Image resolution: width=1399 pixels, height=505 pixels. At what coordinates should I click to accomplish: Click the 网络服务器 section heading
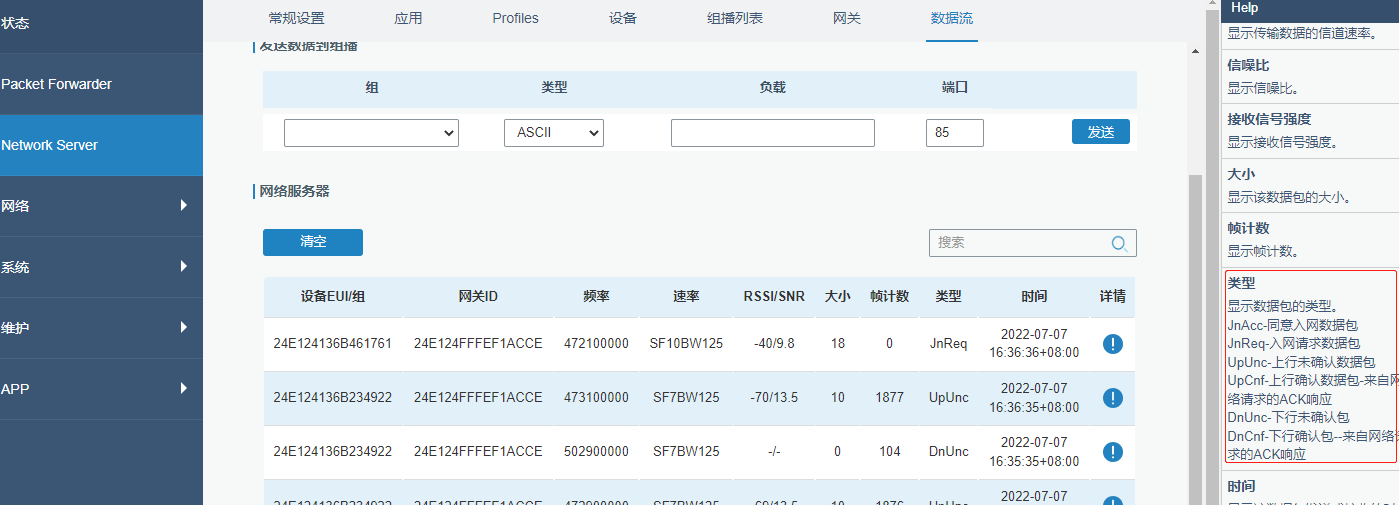tap(294, 191)
